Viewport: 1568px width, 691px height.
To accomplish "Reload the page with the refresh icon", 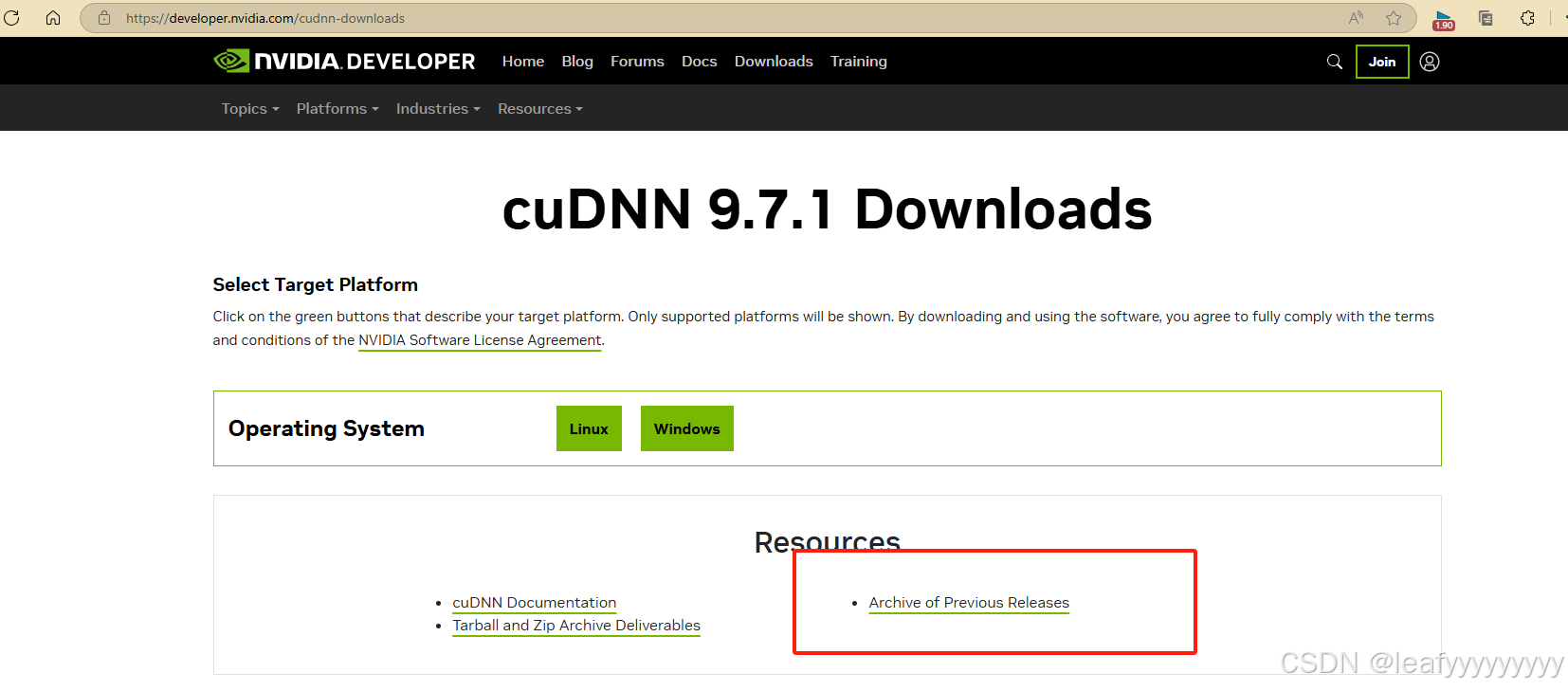I will pyautogui.click(x=11, y=18).
